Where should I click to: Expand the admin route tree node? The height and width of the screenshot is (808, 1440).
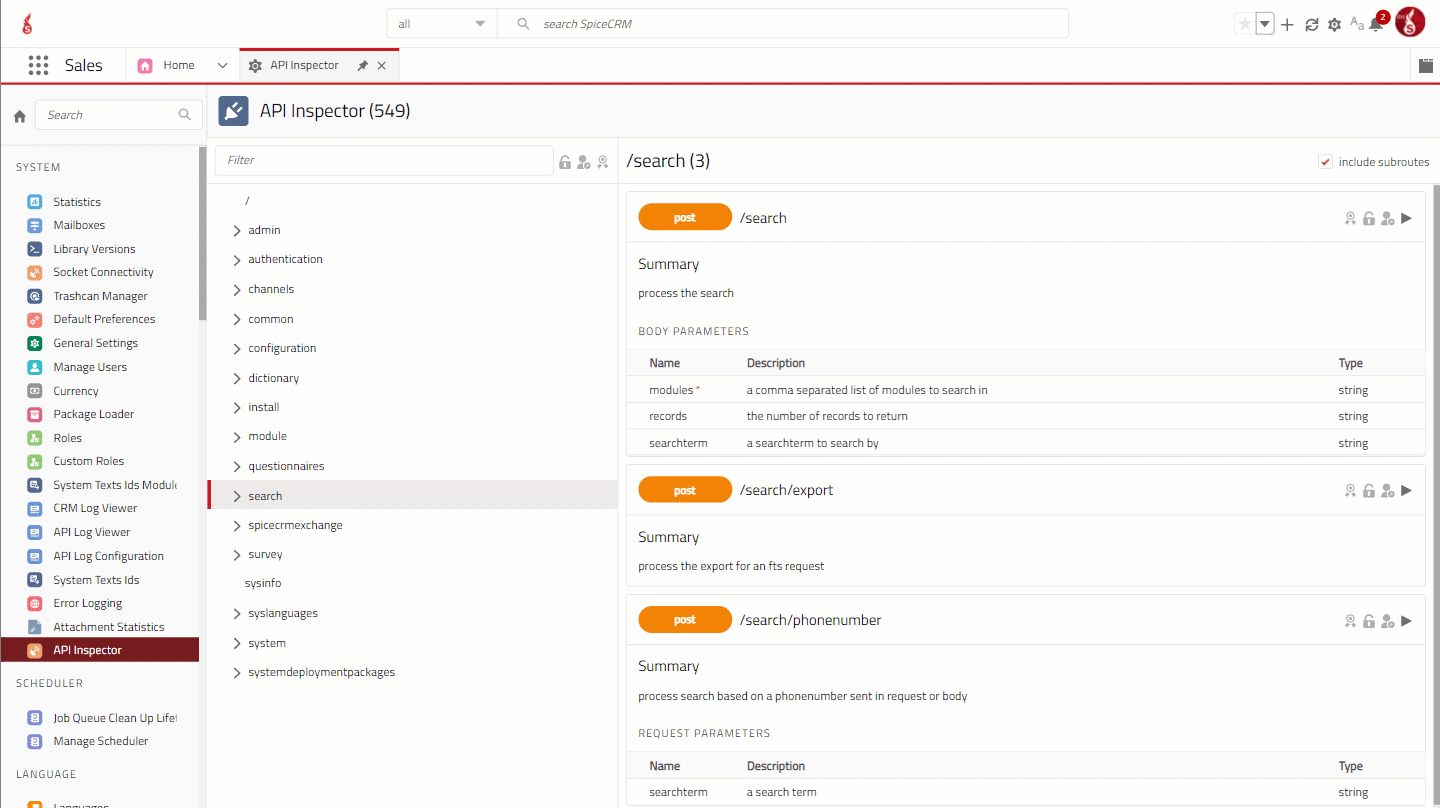coord(237,231)
